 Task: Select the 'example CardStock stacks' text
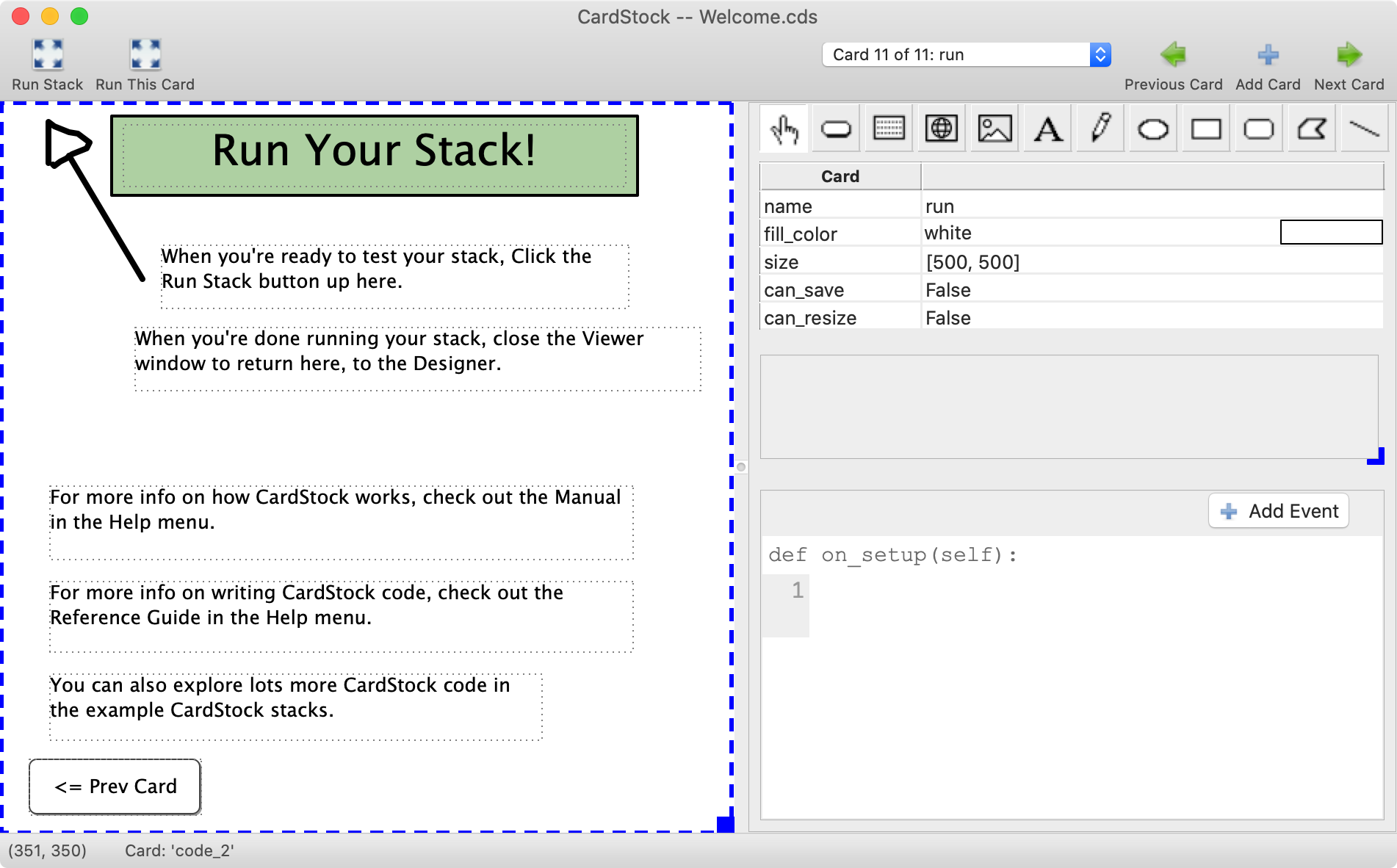[296, 706]
